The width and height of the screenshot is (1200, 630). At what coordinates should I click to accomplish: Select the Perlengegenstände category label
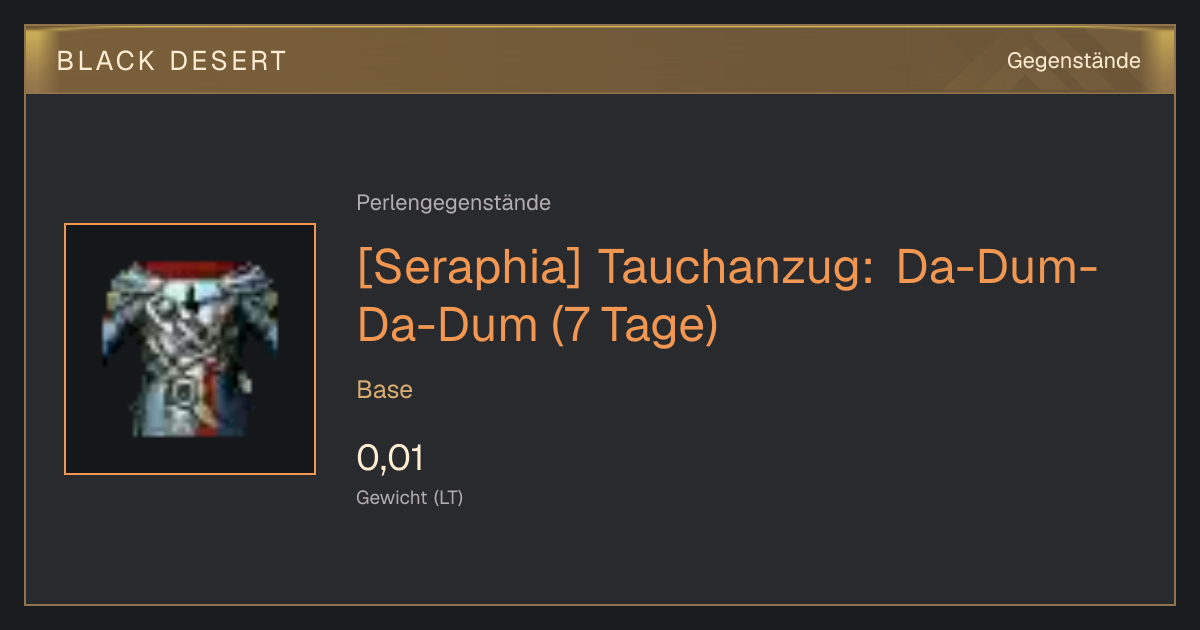[453, 203]
